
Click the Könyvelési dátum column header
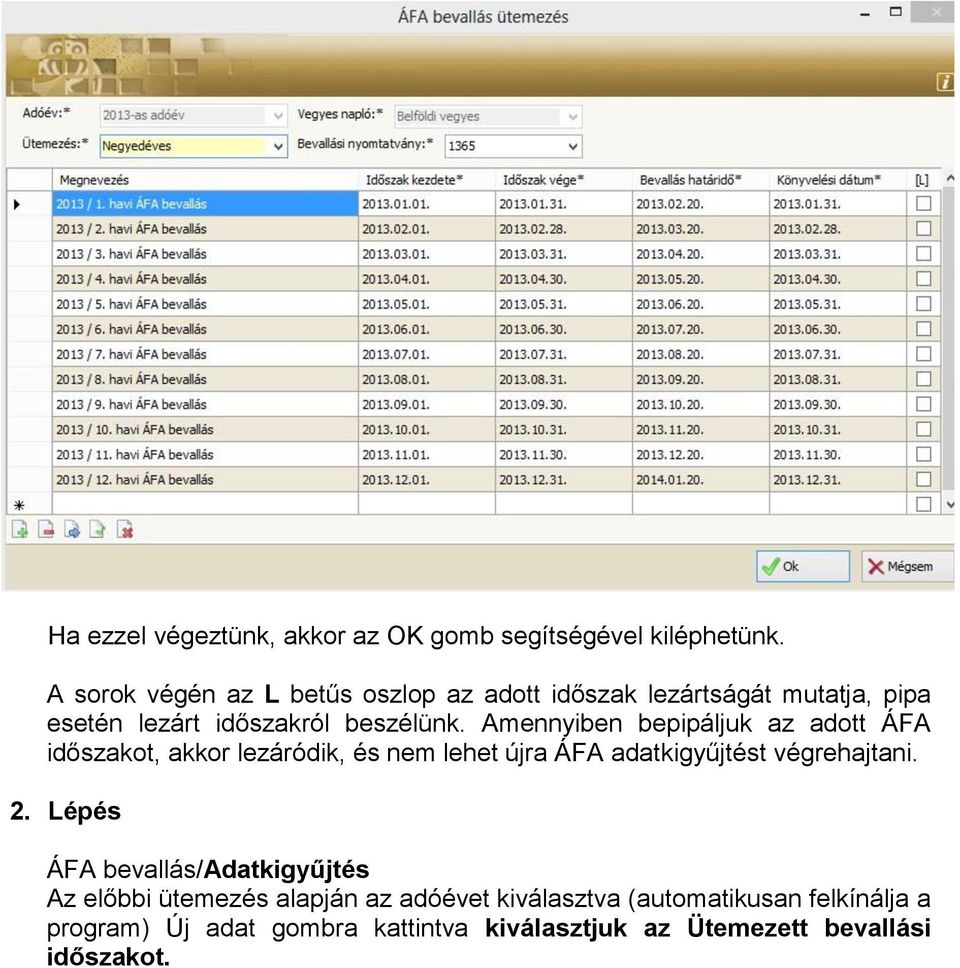[x=838, y=180]
